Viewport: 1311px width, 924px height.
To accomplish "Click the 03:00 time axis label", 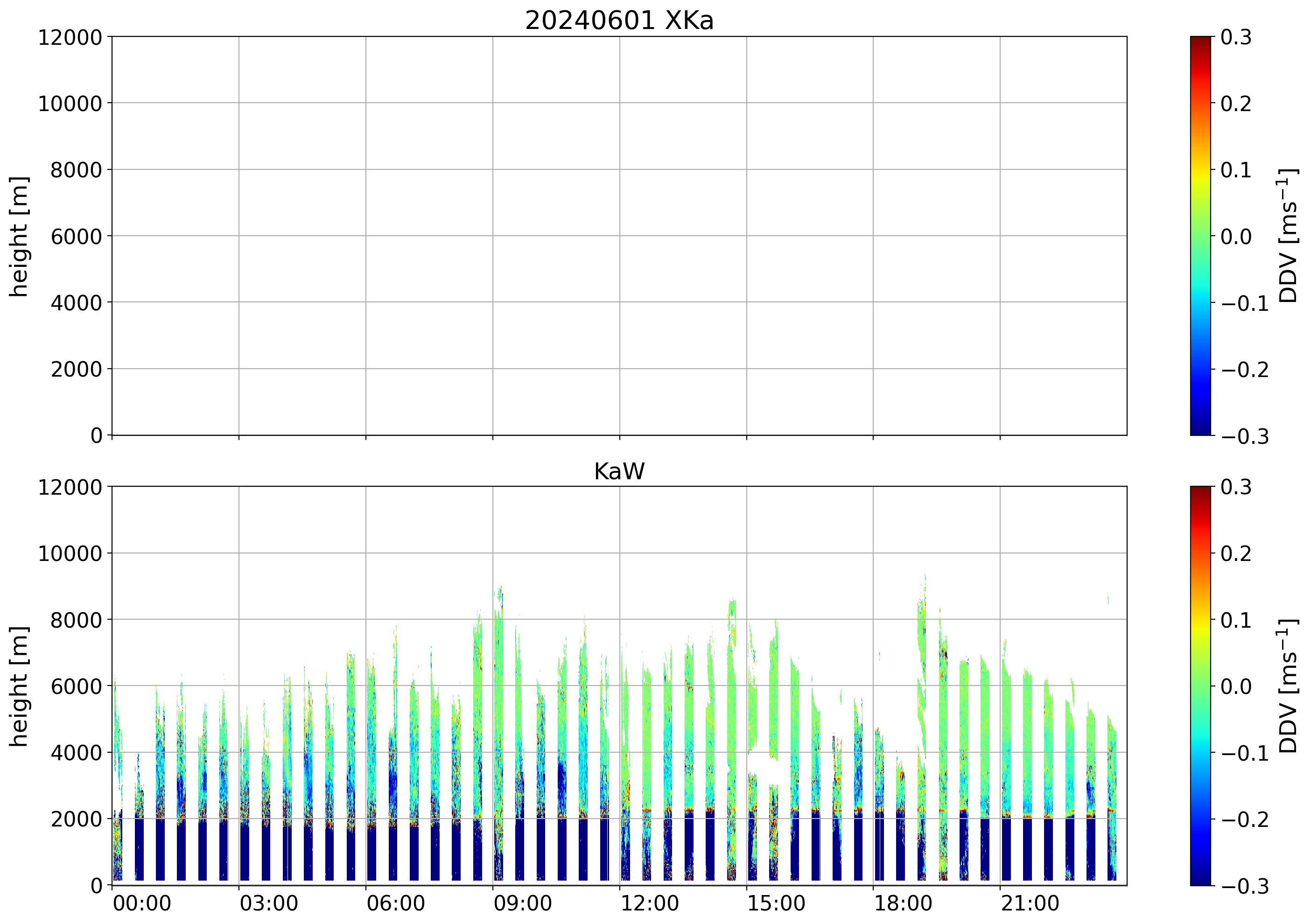I will pyautogui.click(x=268, y=903).
